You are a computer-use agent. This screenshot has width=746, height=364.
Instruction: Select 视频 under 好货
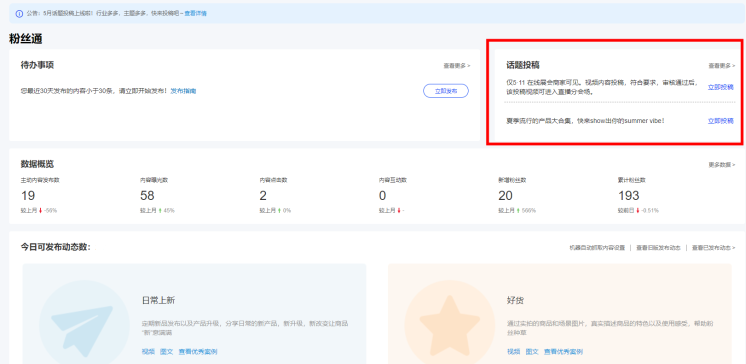point(513,352)
